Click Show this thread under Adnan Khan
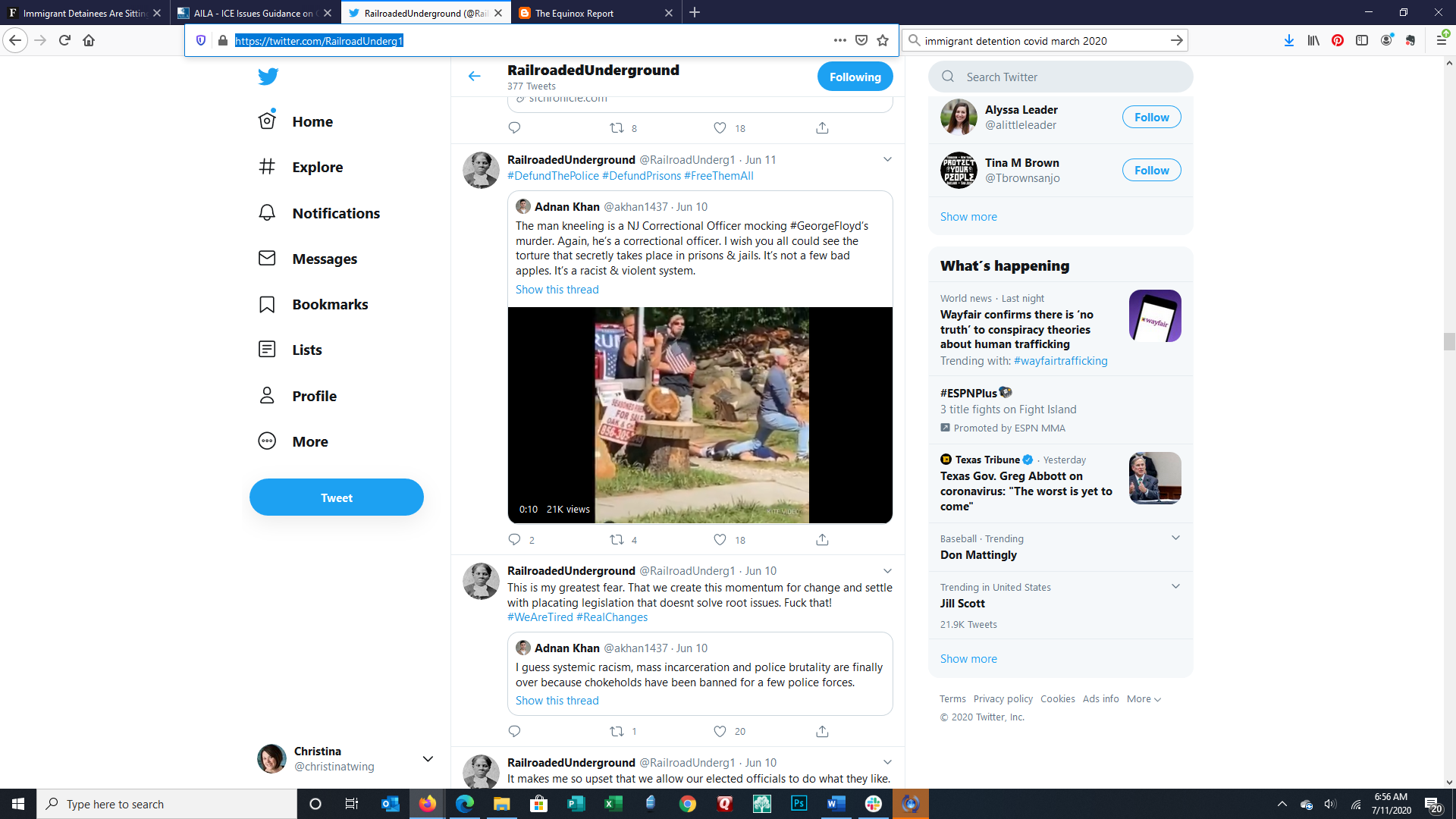1456x819 pixels. point(557,290)
